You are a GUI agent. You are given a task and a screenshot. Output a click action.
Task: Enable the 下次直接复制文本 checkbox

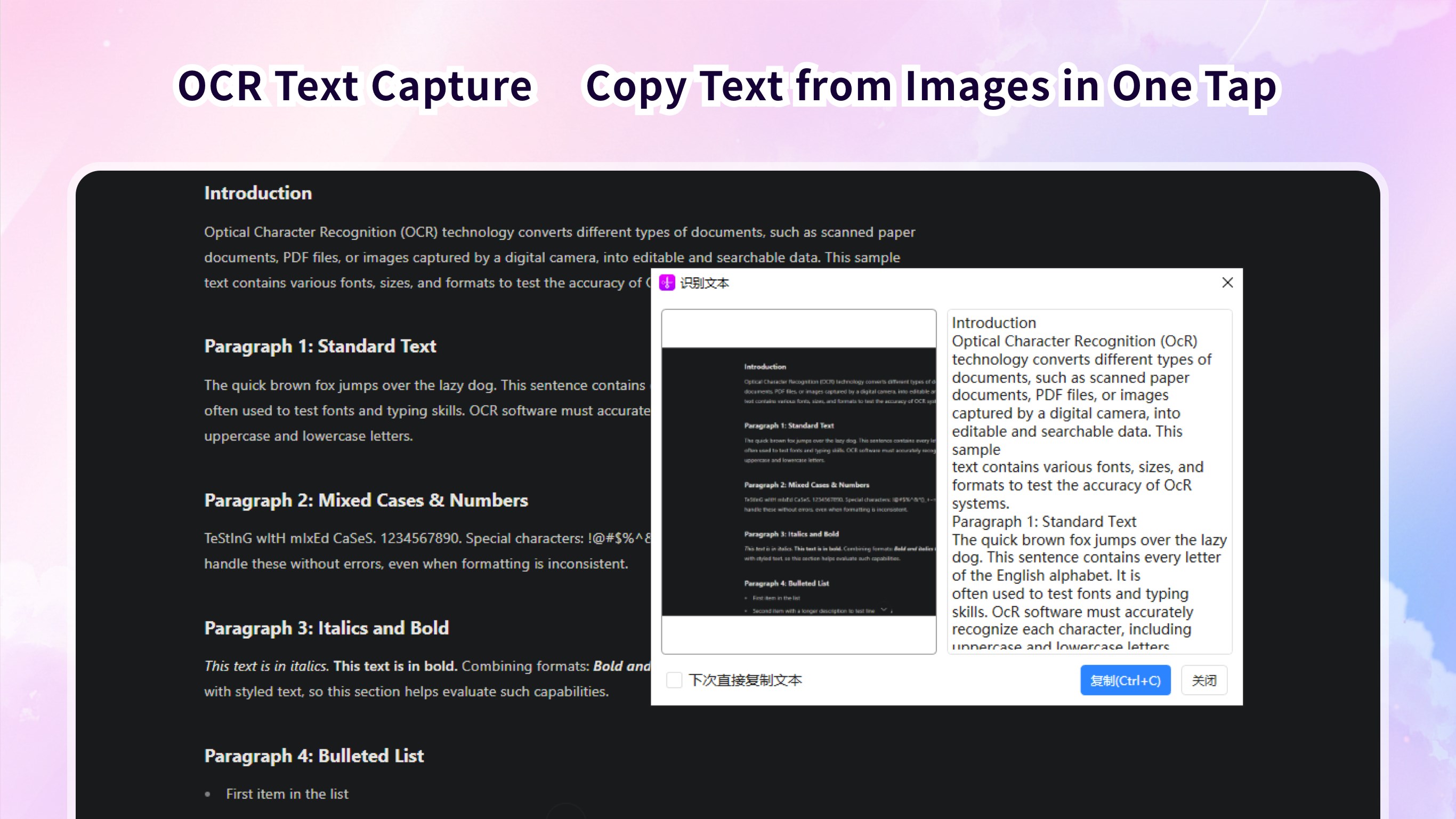674,680
